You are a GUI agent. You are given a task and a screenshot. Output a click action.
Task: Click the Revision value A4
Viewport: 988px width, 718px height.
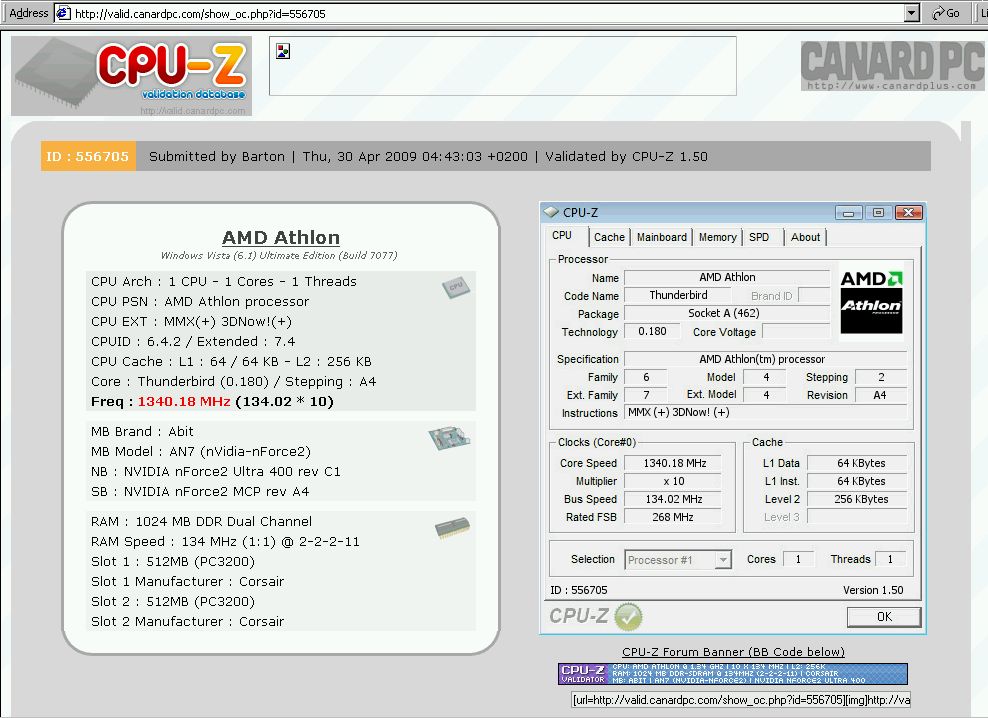point(880,395)
